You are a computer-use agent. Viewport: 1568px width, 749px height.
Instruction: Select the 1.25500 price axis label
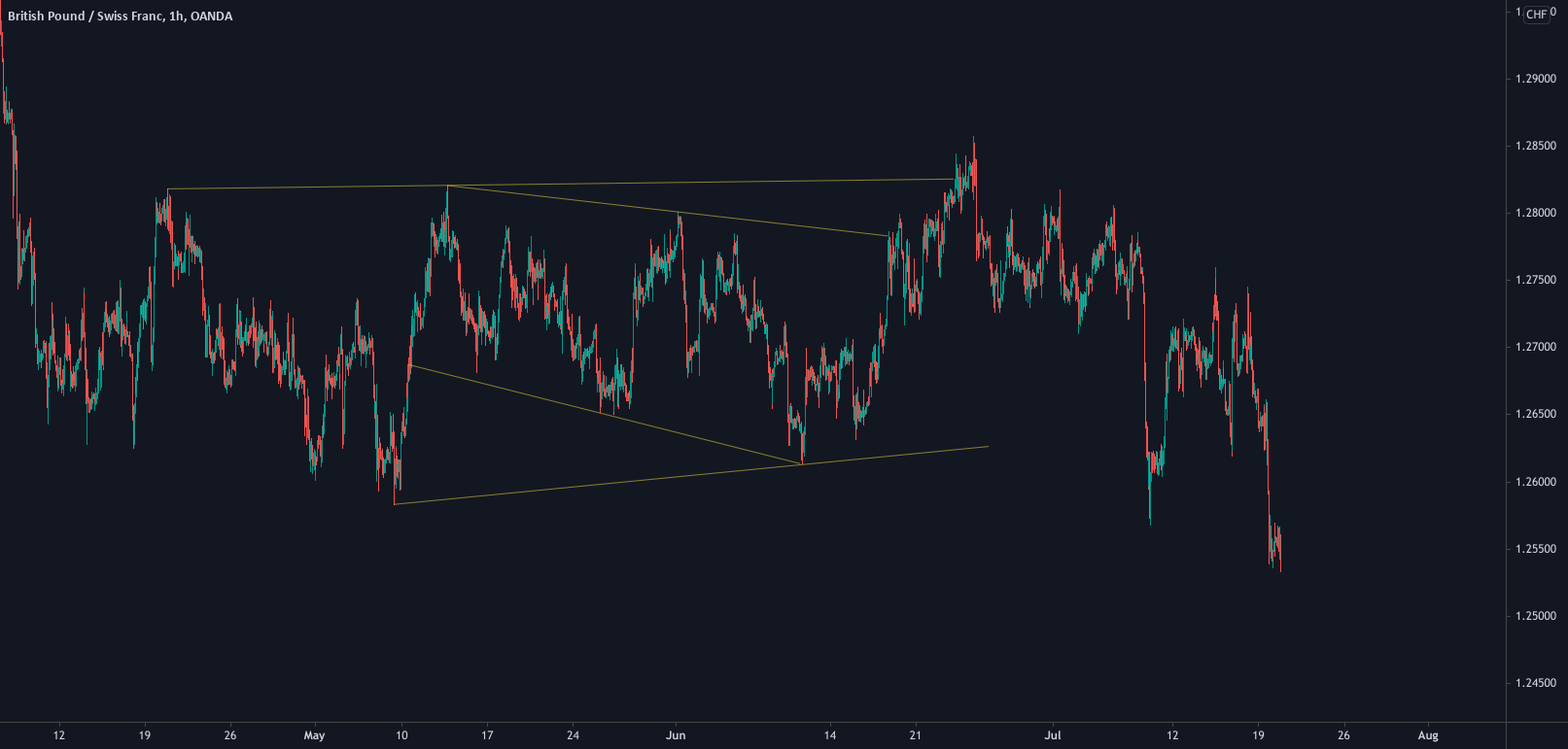(1536, 549)
